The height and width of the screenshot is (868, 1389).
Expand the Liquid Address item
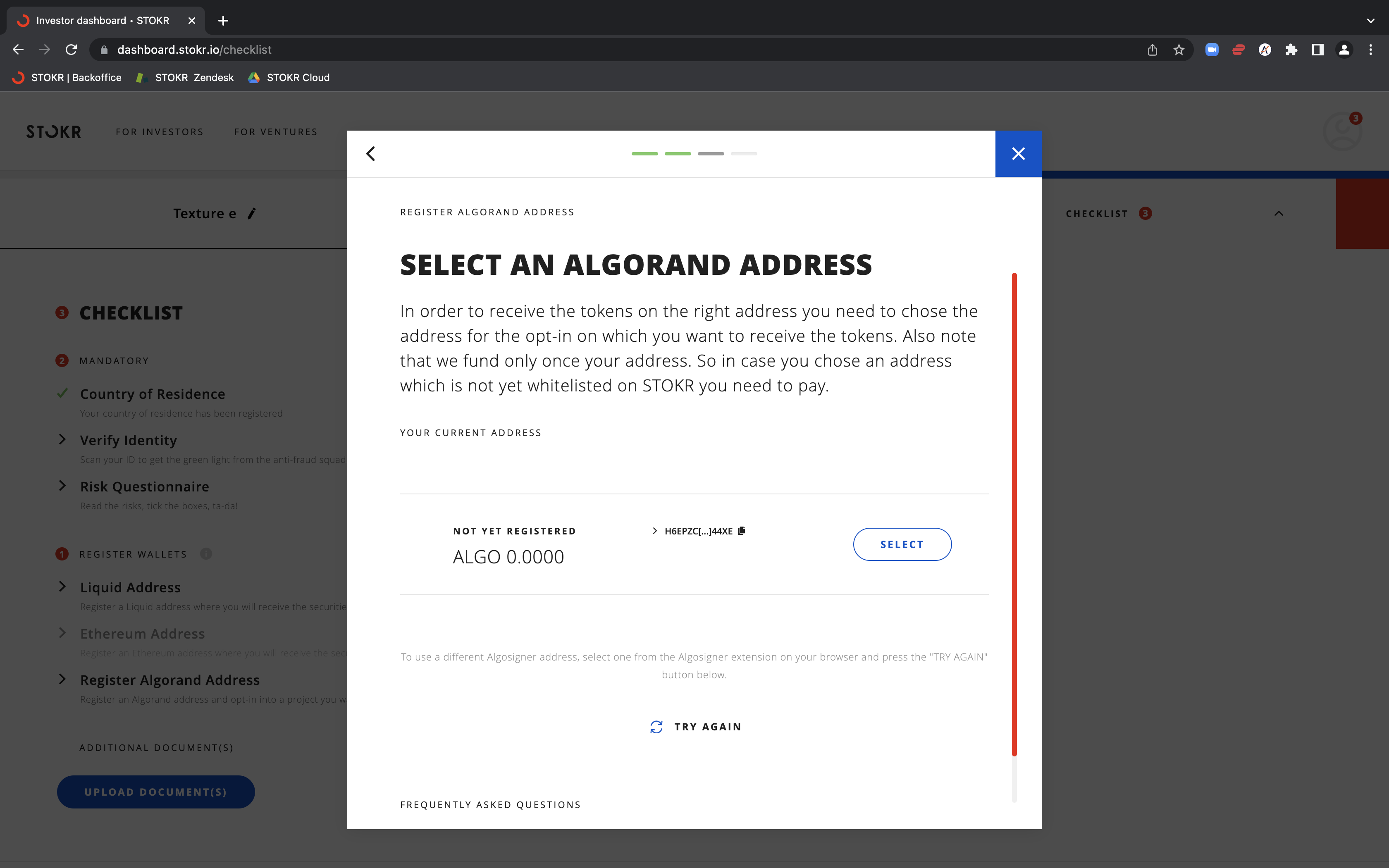[x=62, y=587]
